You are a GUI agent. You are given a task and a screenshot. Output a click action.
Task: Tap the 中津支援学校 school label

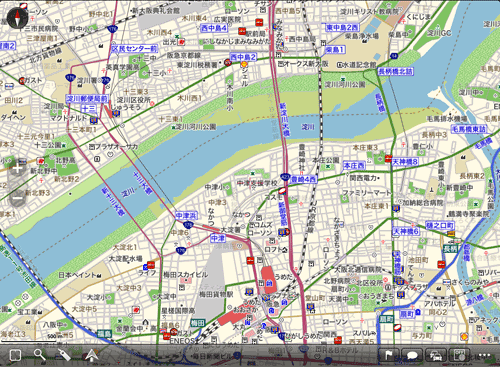pyautogui.click(x=257, y=183)
